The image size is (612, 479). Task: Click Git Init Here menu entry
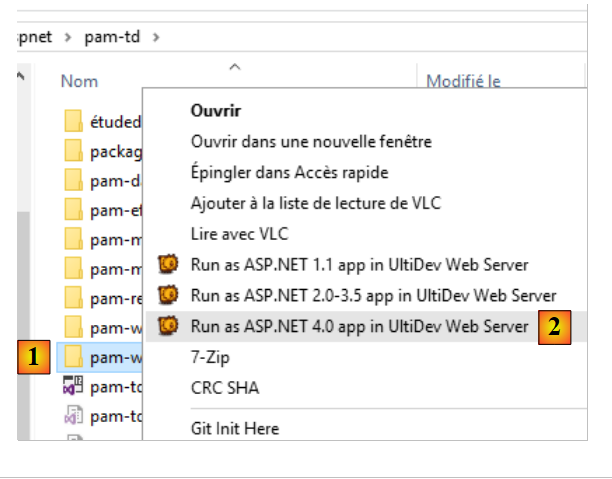coord(235,429)
